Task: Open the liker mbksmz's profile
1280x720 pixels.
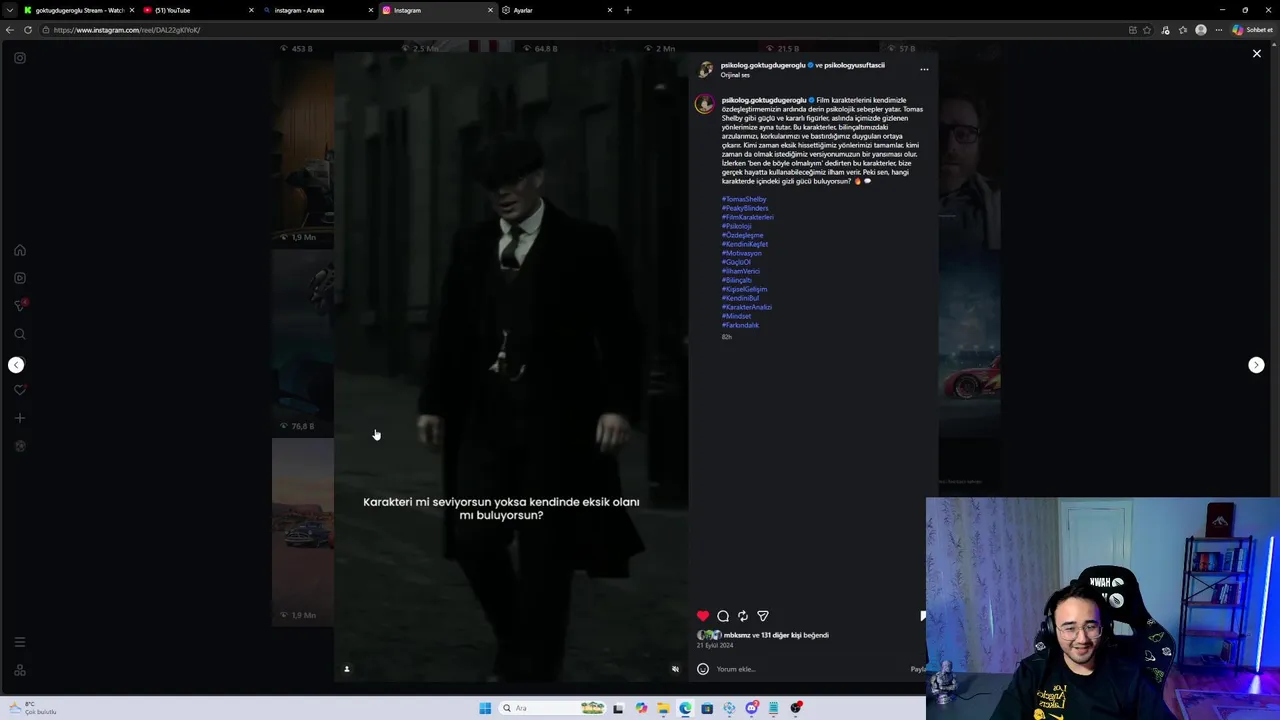Action: [x=737, y=635]
